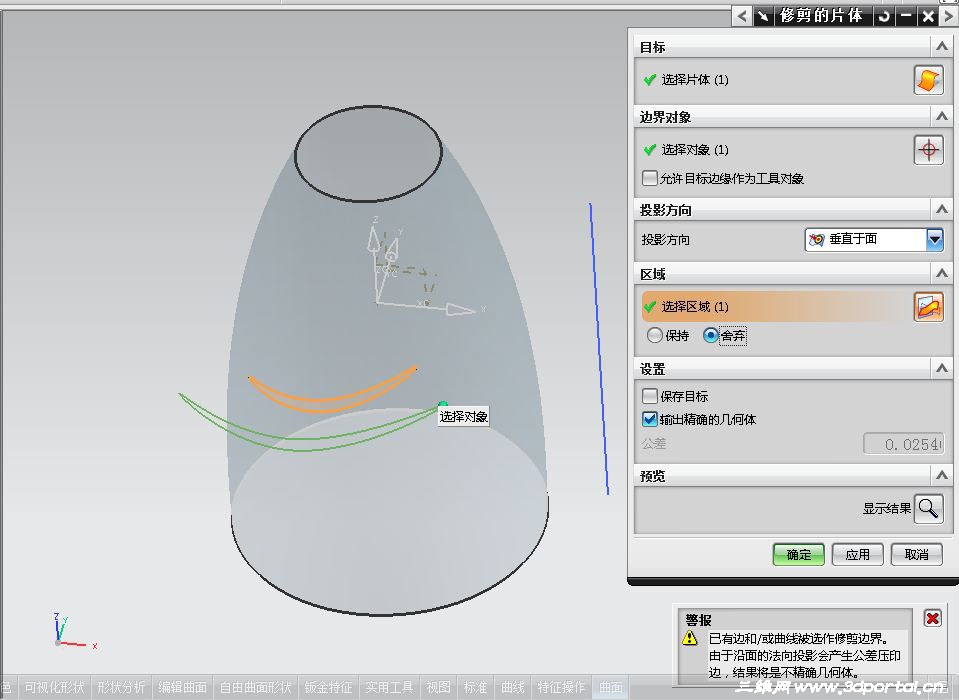Select the 钣金特征 toolbar tab

pos(328,688)
